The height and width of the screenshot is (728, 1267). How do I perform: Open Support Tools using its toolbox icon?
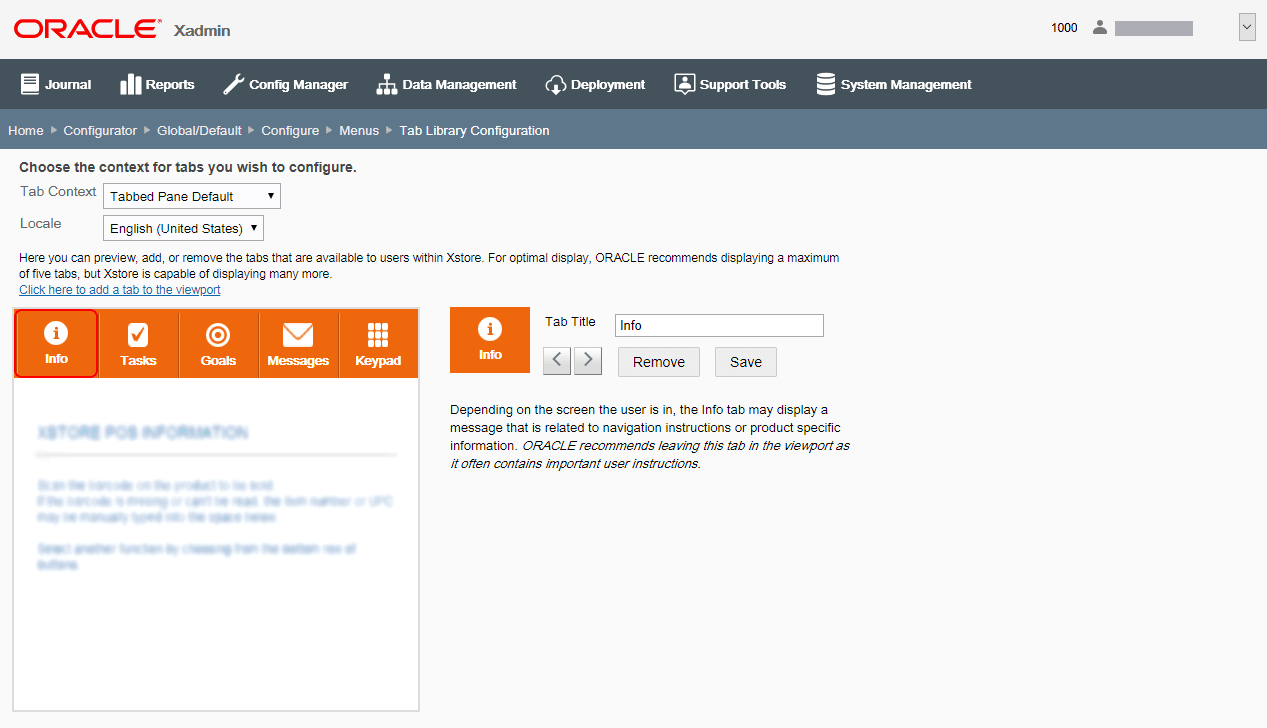[x=685, y=84]
